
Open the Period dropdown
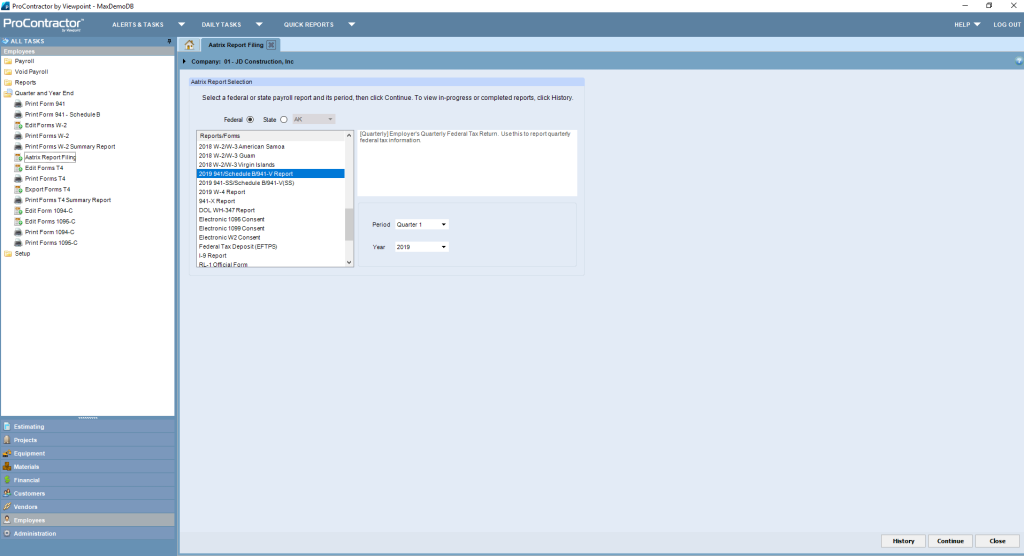coord(421,224)
